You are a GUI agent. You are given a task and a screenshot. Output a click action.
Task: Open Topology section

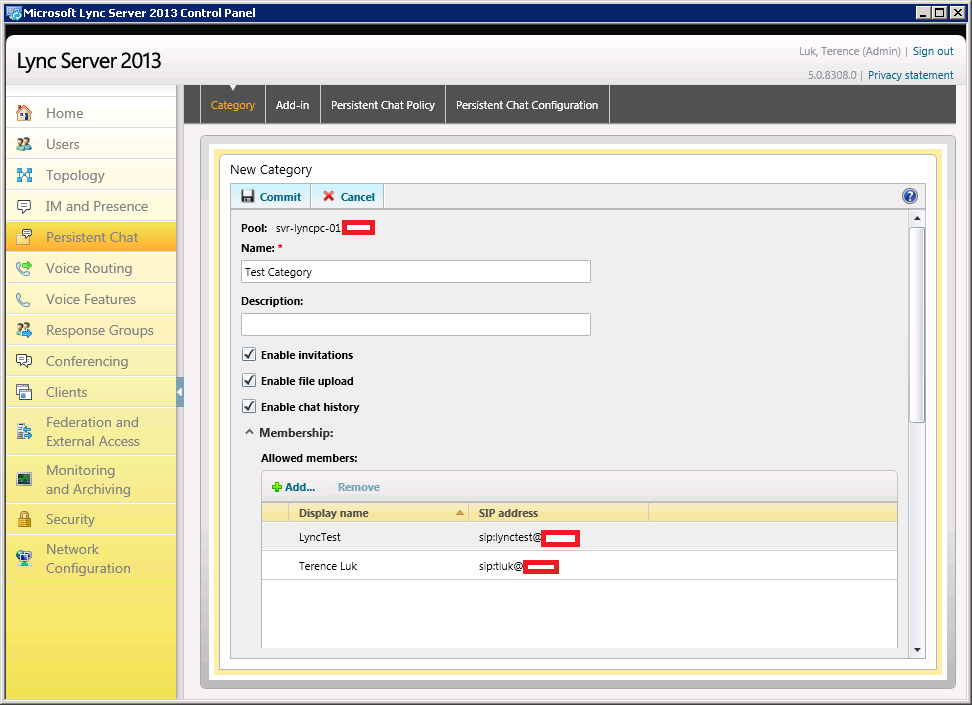[91, 175]
